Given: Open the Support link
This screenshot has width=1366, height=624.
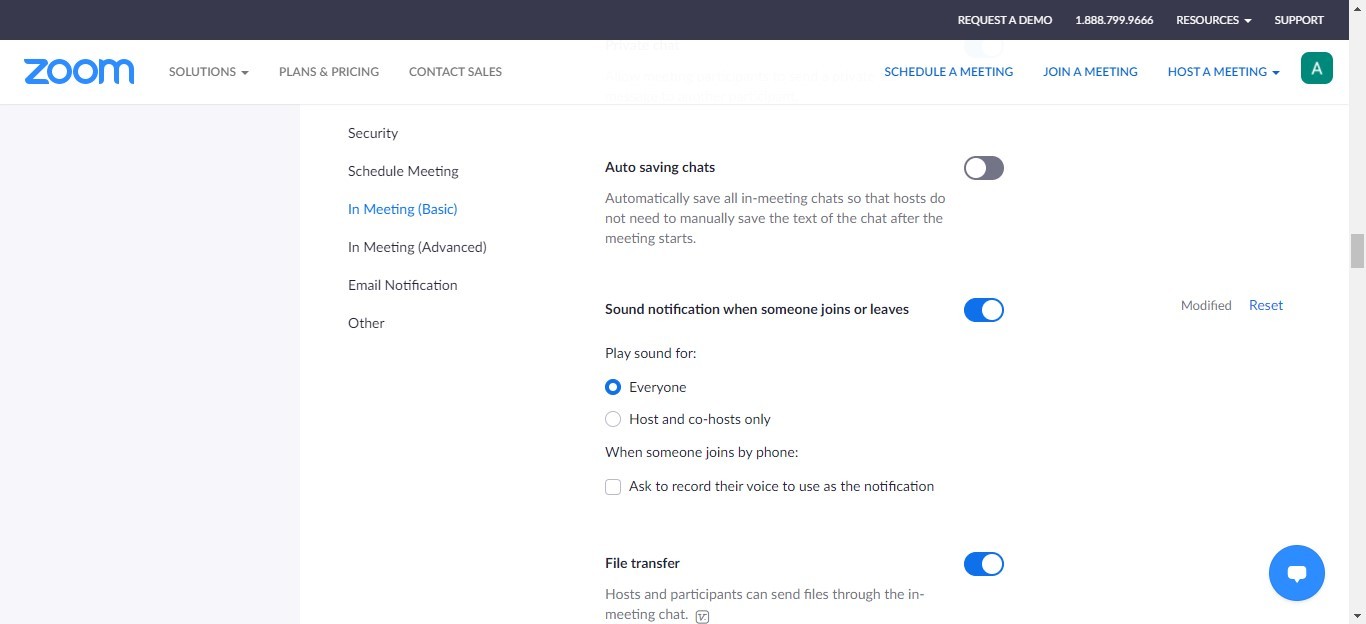Looking at the screenshot, I should coord(1299,20).
